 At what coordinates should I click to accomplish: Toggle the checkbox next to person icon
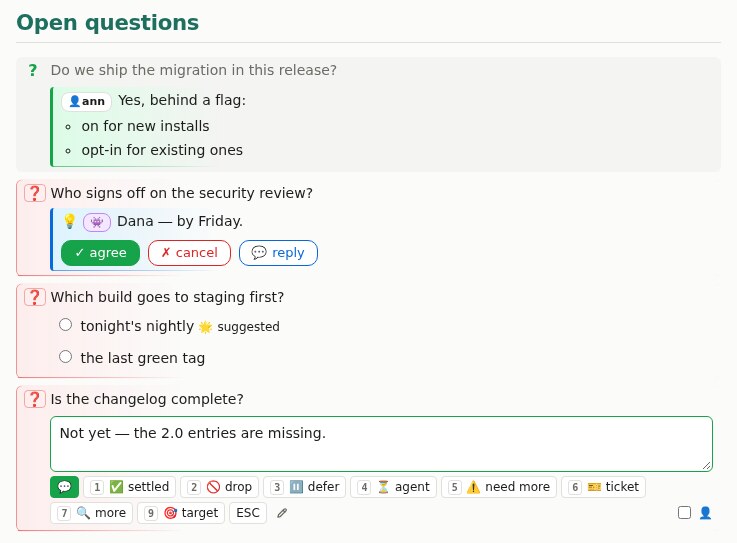click(684, 512)
